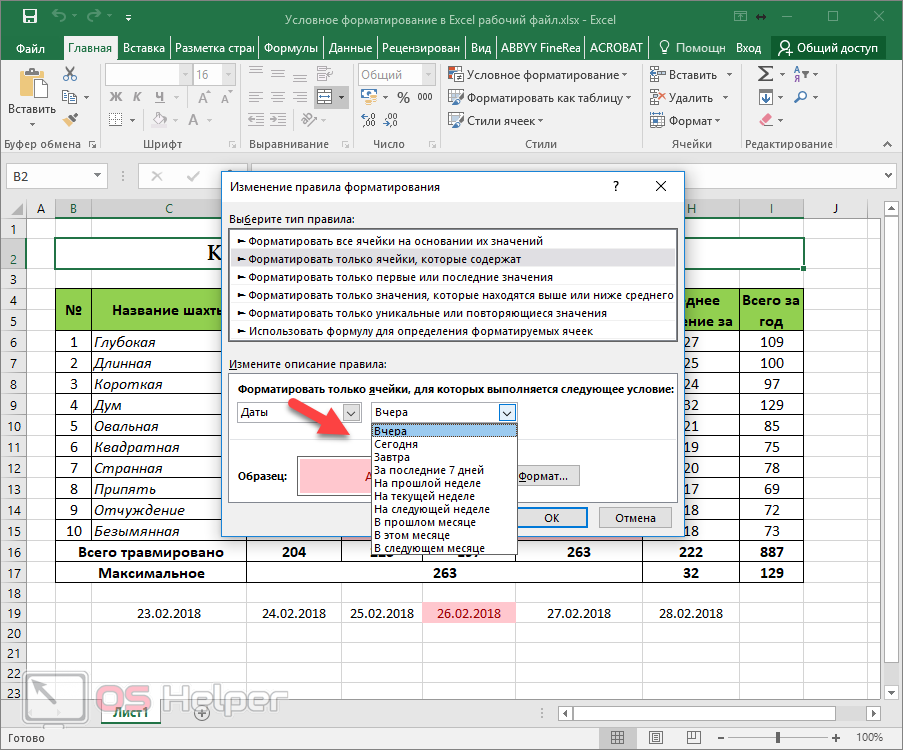Viewport: 903px width, 750px height.
Task: Open the Формат cells dropdown
Action: click(x=685, y=120)
